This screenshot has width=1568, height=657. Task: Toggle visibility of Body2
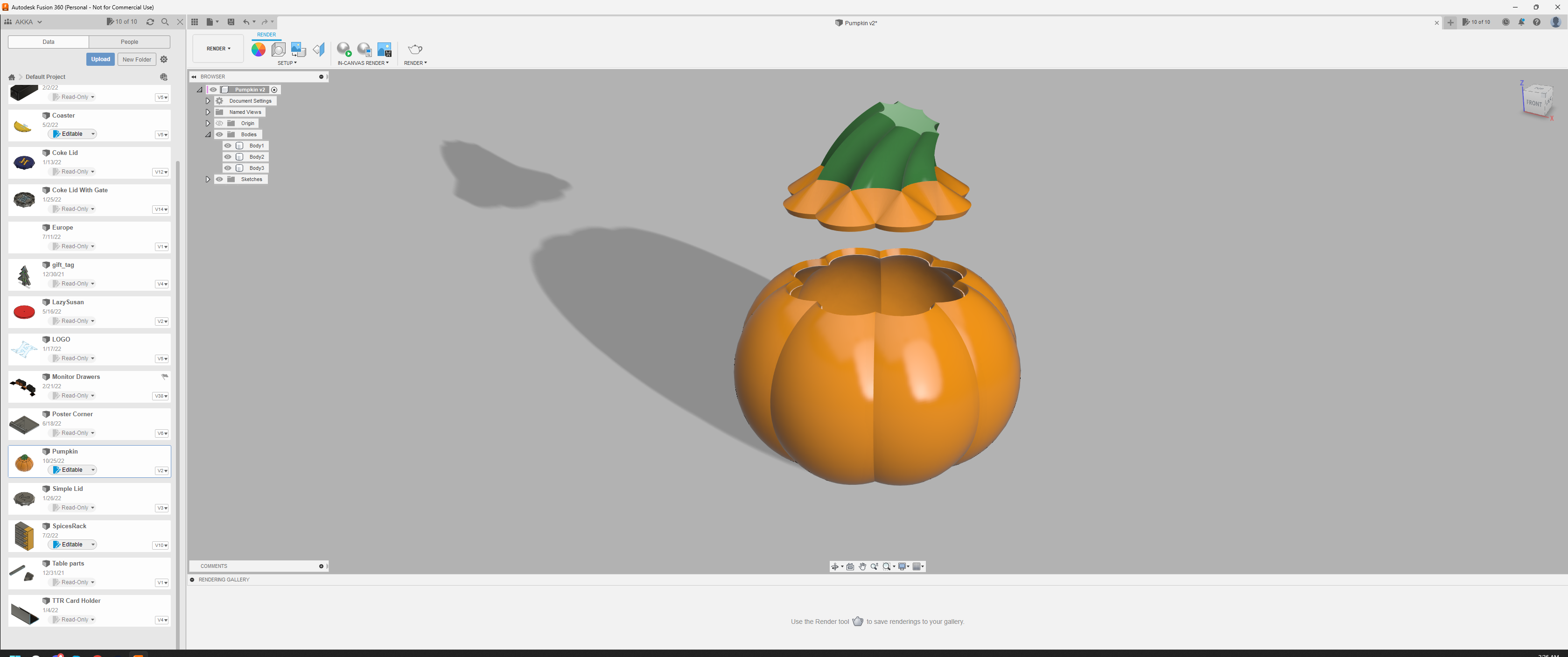(228, 157)
